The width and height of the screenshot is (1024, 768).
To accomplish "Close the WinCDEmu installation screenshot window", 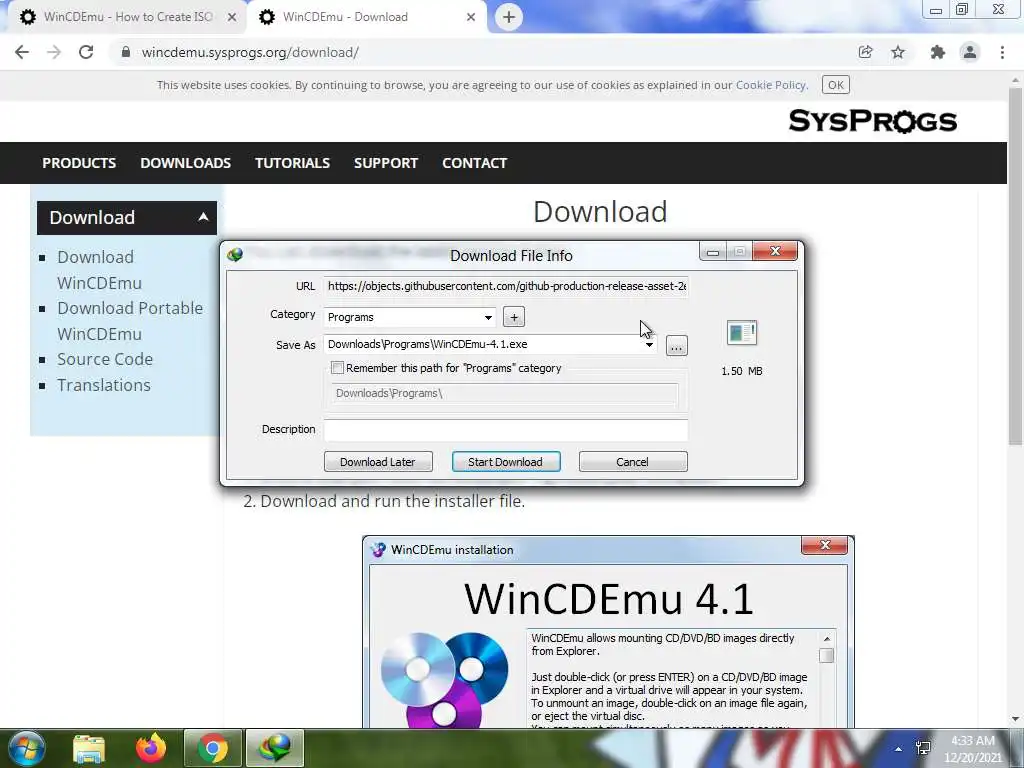I will click(825, 545).
